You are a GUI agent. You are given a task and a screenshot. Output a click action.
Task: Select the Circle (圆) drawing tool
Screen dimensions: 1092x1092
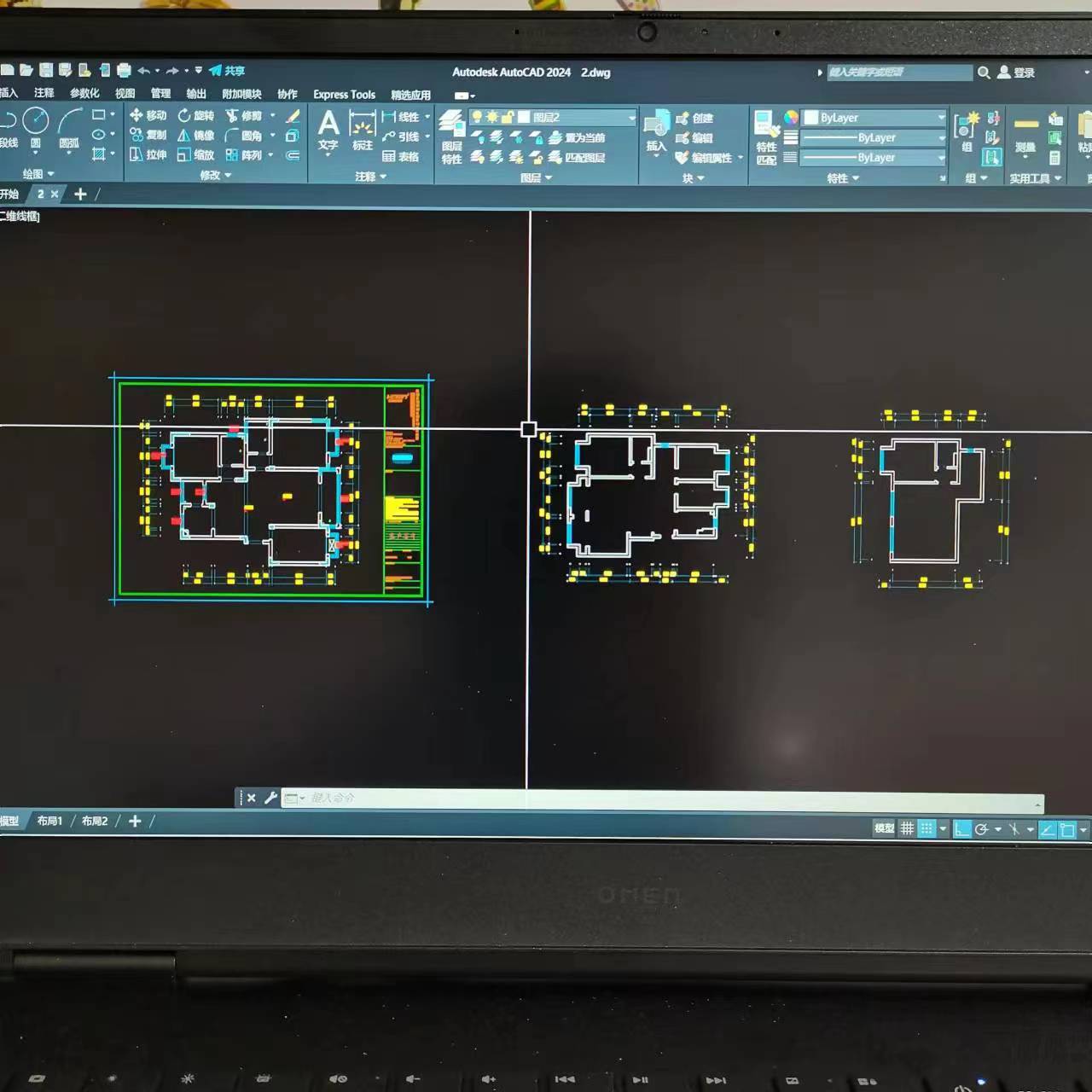35,122
